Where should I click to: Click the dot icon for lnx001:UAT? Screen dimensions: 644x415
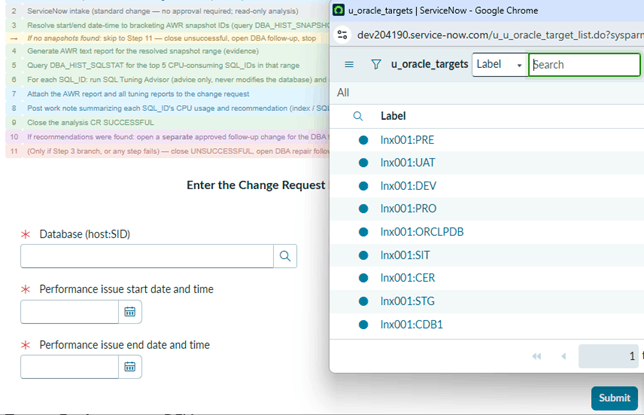[363, 163]
